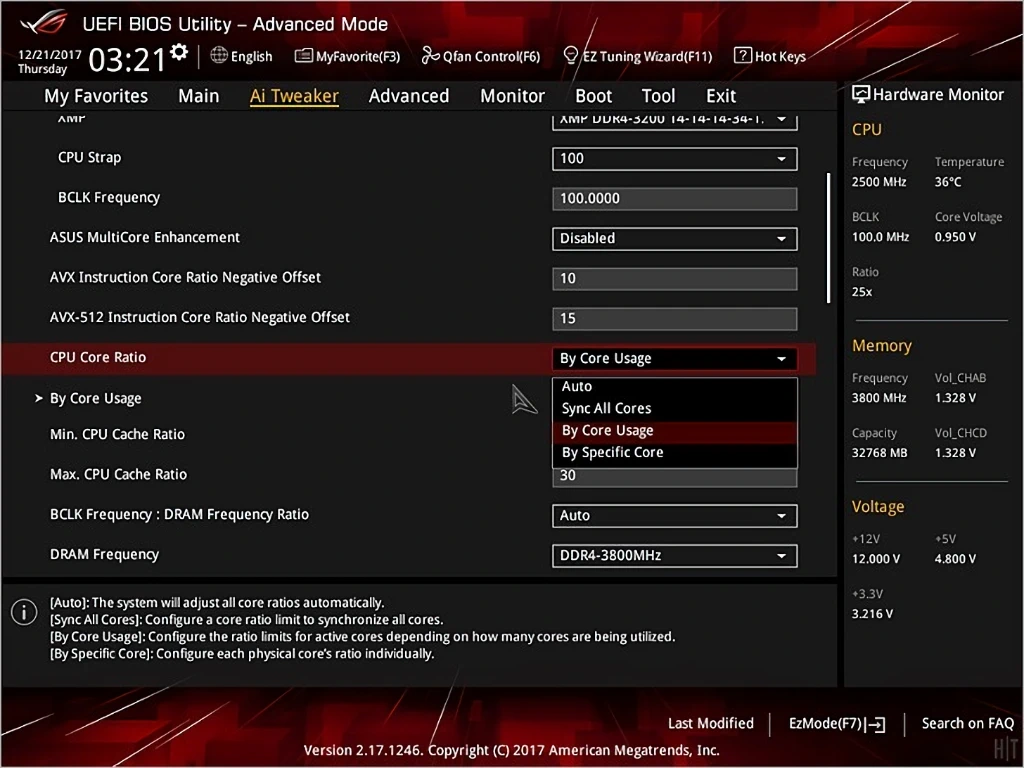
Task: Choose By Core Usage option in list
Action: click(x=675, y=431)
